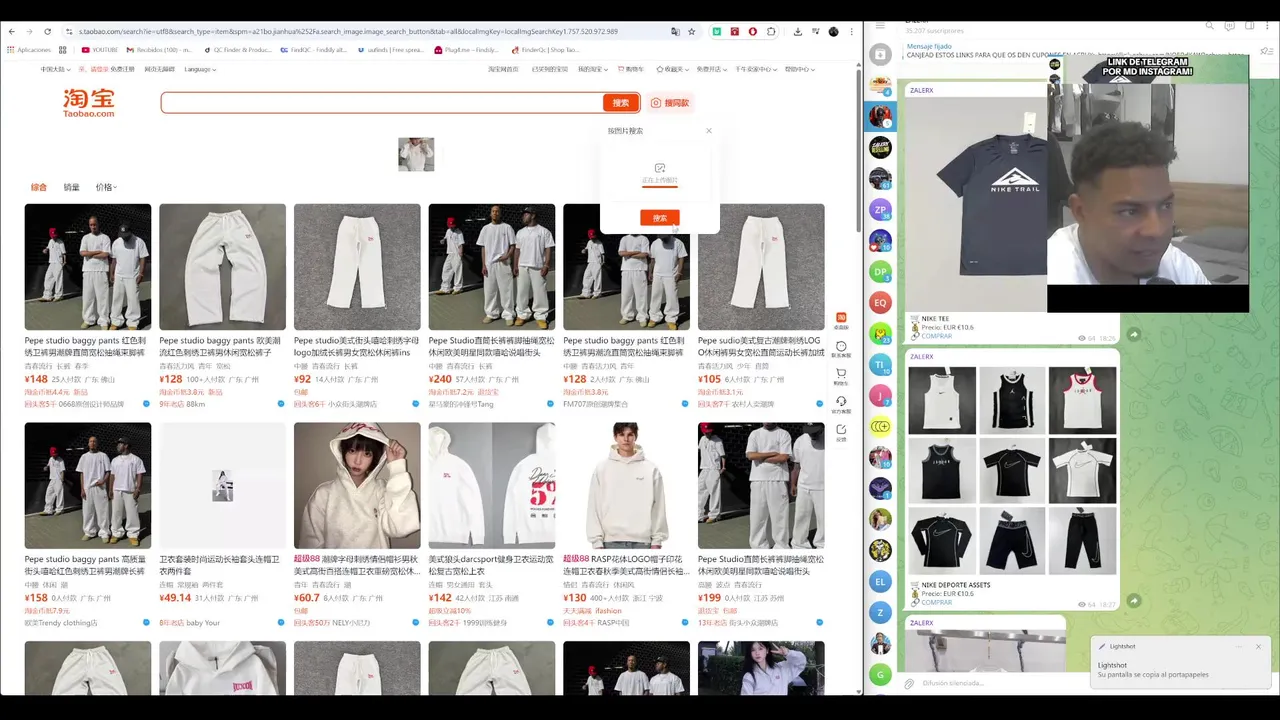The image size is (1280, 720).
Task: Open the Telegram chat header more options
Action: coord(1266,26)
